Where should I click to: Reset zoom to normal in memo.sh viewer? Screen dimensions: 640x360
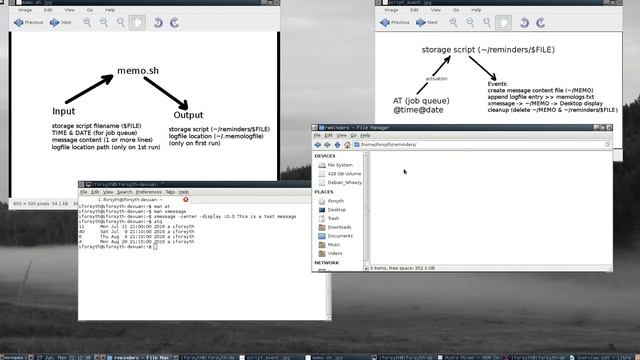point(120,22)
